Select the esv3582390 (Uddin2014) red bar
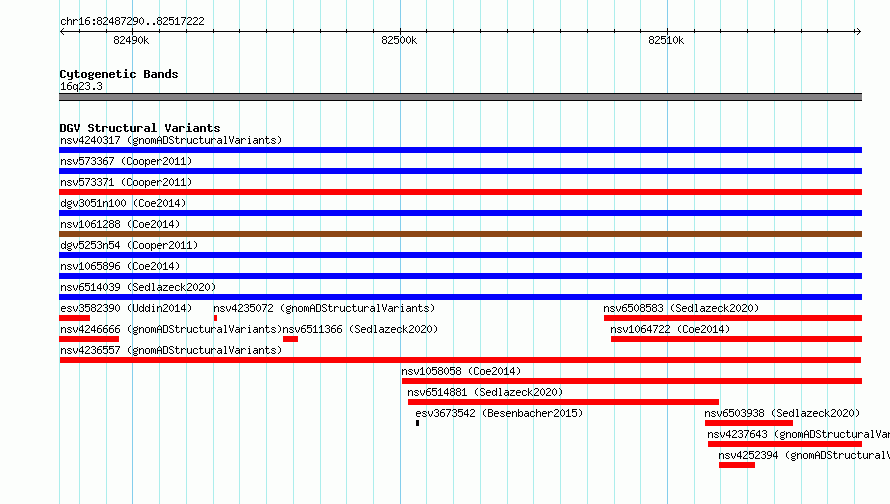 pyautogui.click(x=74, y=318)
